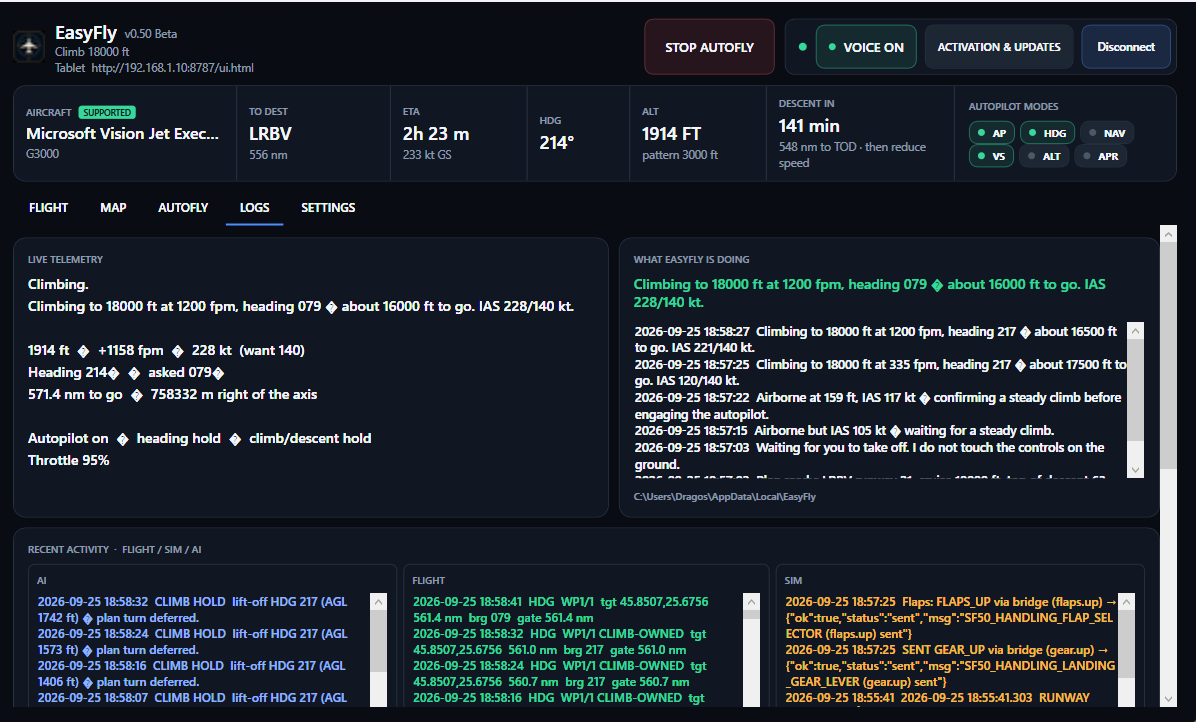
Task: Click the pattern 3000 ft text
Action: tap(680, 155)
